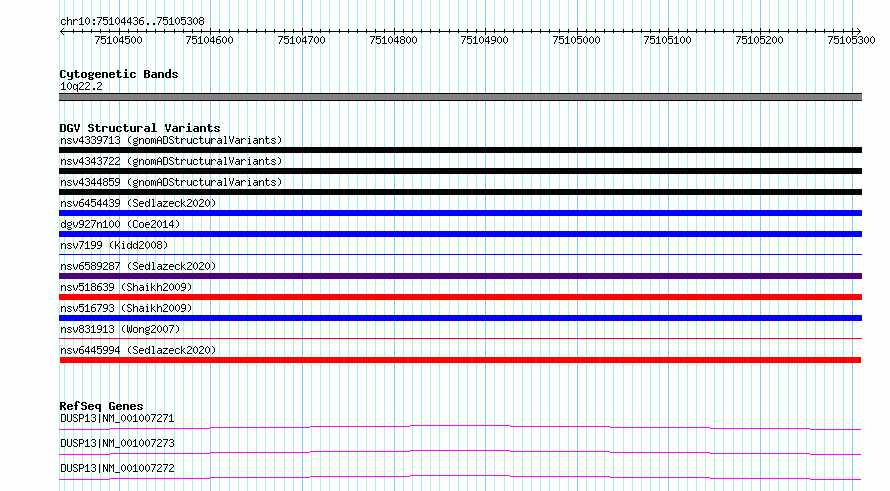Open nsv516793 (Shaikh2009) variant label
890x491 pixels.
pyautogui.click(x=126, y=308)
